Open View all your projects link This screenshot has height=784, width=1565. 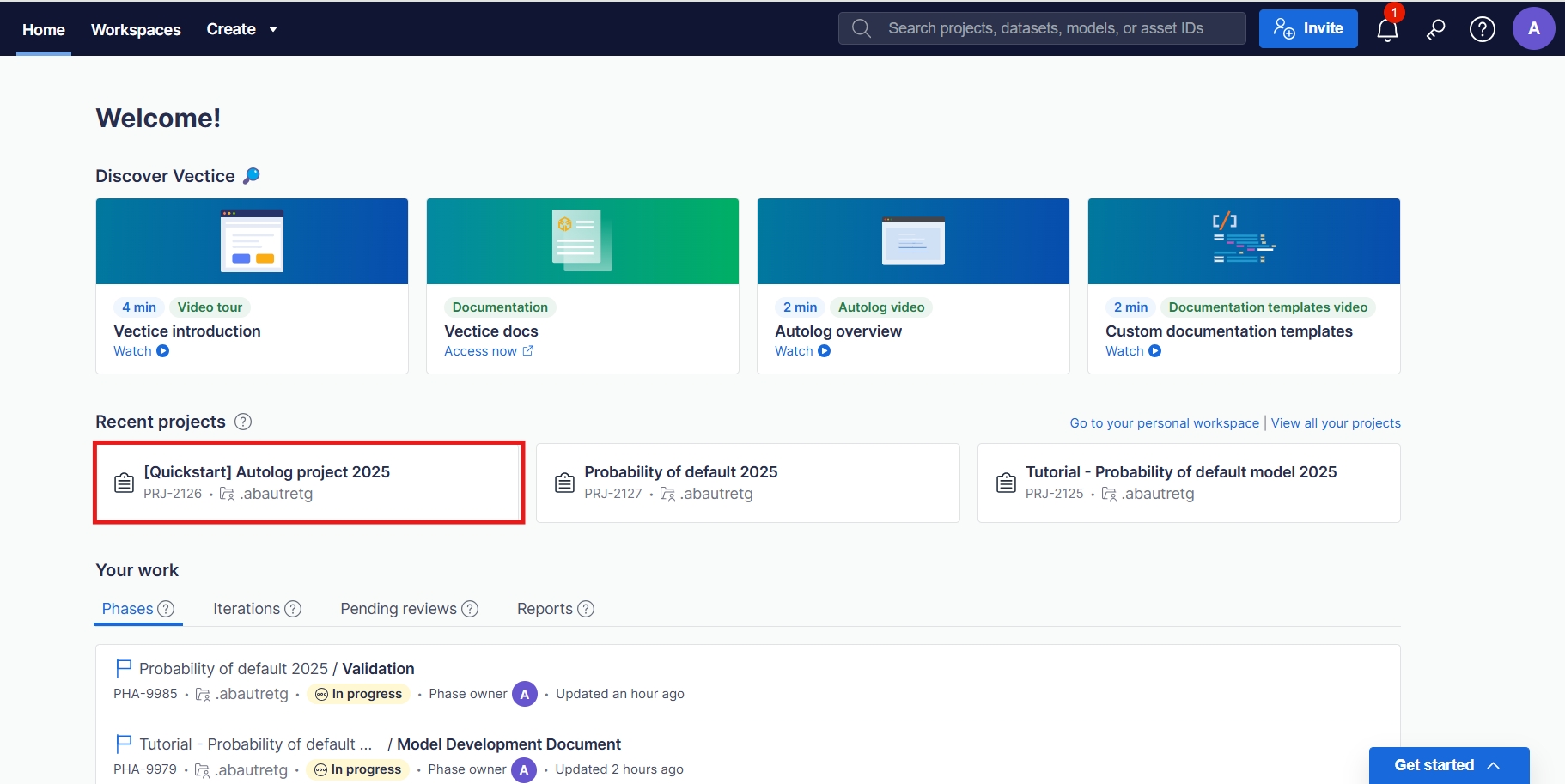click(1336, 423)
